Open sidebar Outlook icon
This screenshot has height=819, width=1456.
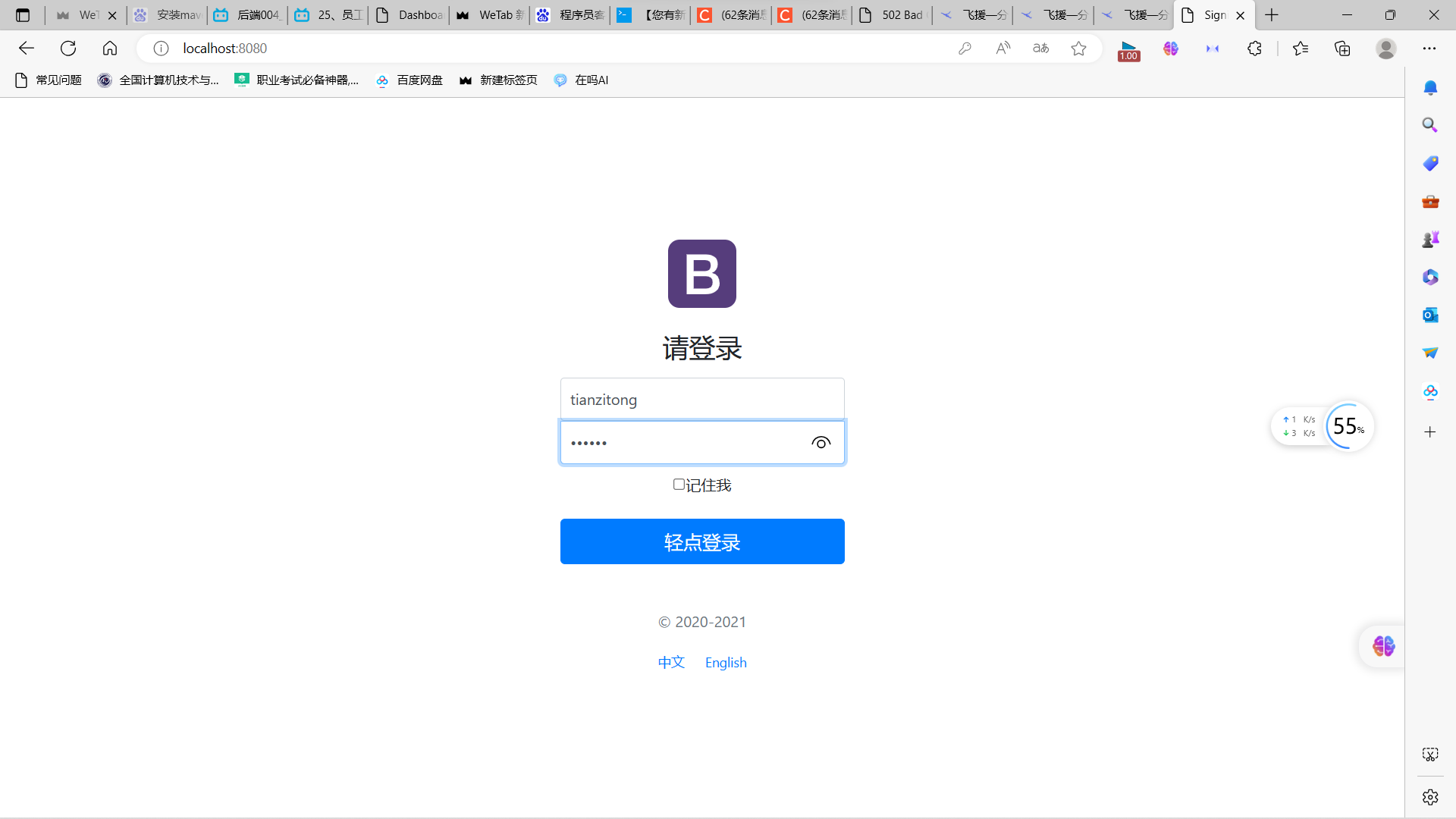coord(1430,315)
